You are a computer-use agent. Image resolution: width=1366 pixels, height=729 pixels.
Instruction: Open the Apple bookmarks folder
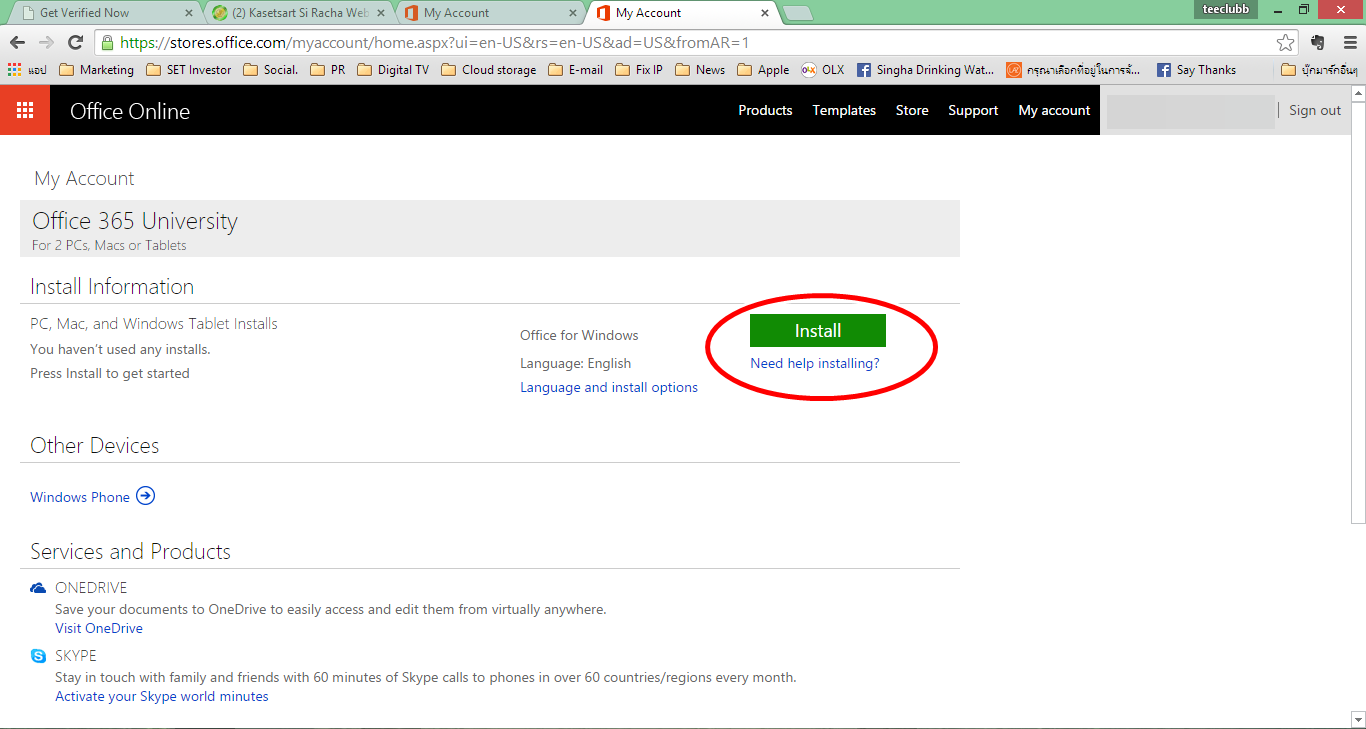[x=763, y=70]
